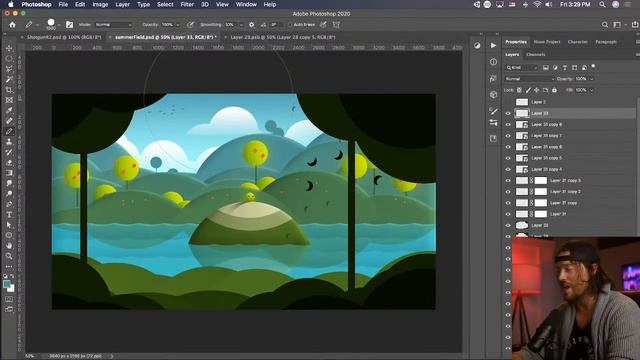The image size is (640, 360).
Task: Click the Play actions panel icon
Action: click(x=493, y=45)
